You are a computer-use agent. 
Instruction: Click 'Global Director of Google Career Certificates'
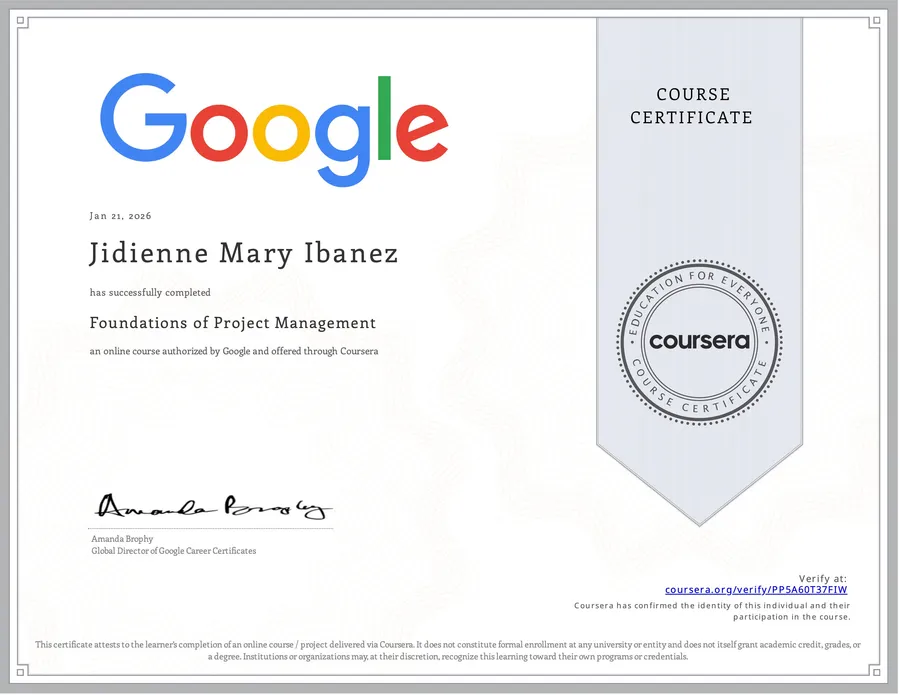click(x=174, y=550)
